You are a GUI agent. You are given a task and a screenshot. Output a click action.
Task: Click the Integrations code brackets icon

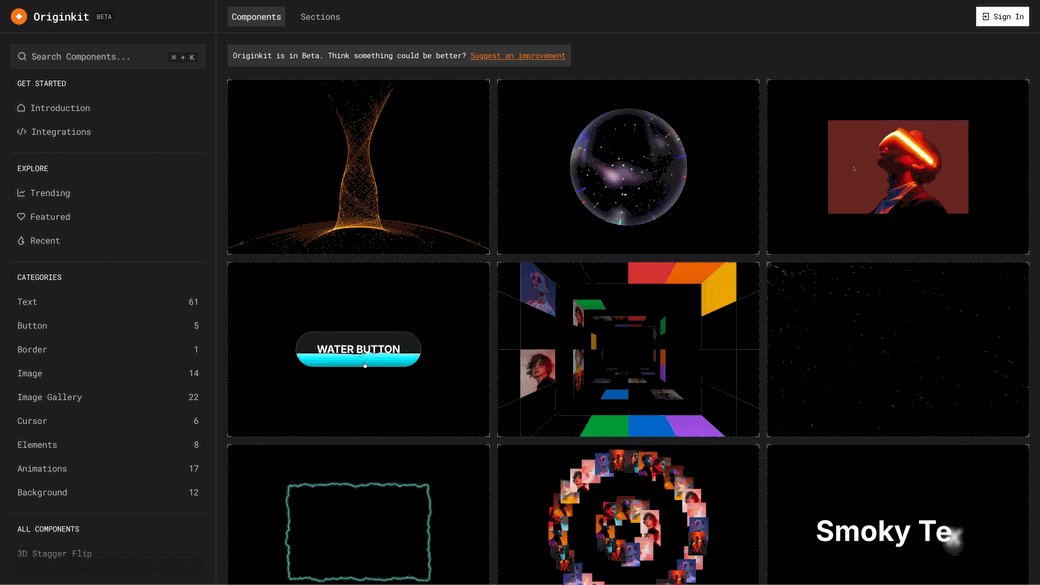pos(22,131)
